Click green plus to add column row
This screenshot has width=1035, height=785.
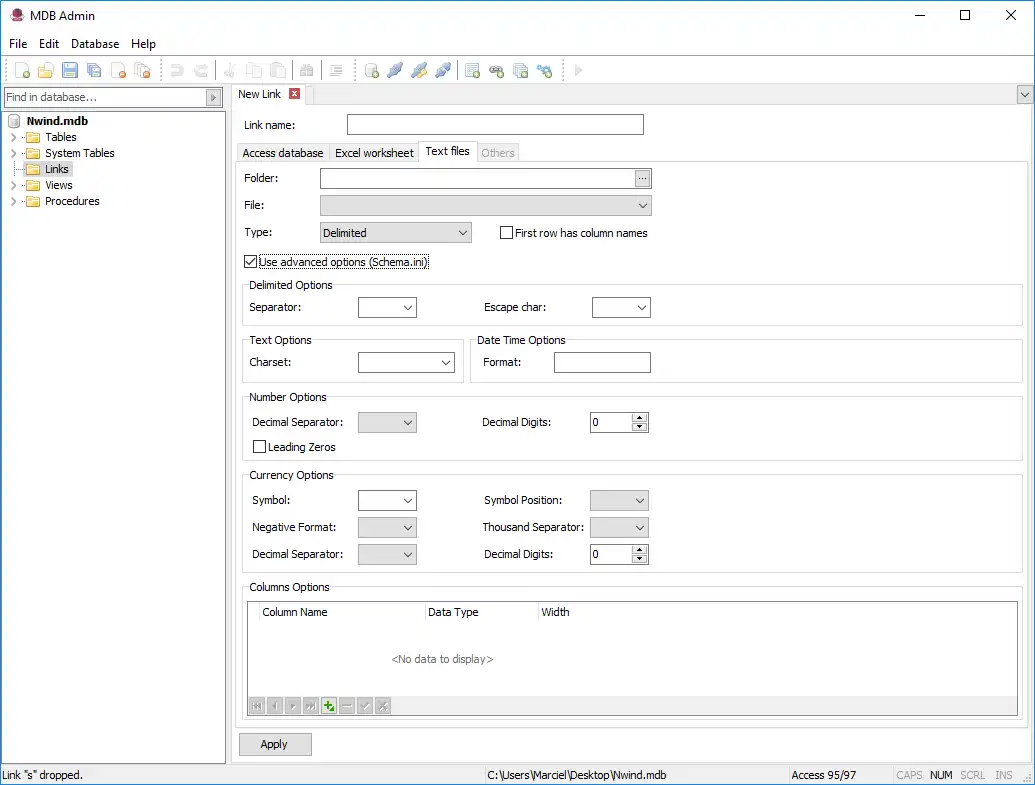click(x=329, y=706)
